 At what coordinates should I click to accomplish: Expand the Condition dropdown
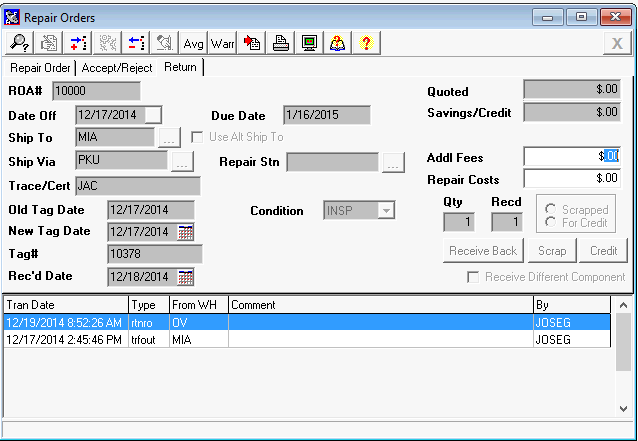(x=385, y=211)
